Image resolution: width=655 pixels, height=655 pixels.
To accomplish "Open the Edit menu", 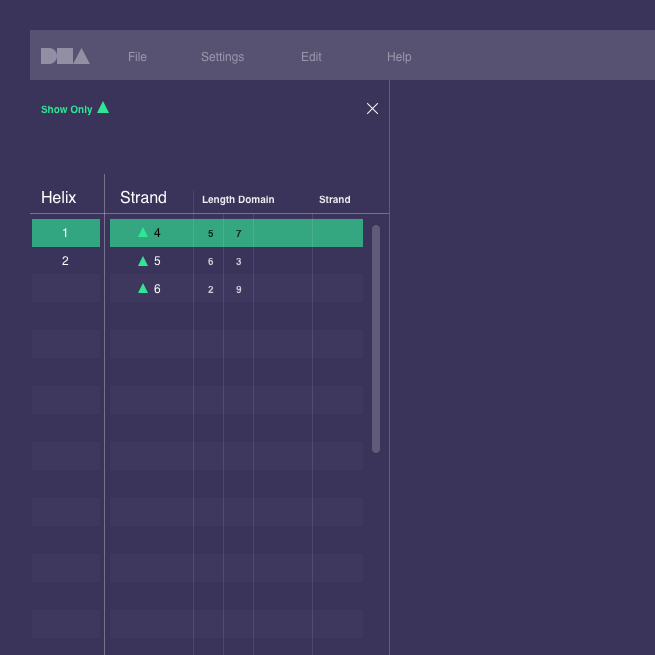I will tap(311, 57).
